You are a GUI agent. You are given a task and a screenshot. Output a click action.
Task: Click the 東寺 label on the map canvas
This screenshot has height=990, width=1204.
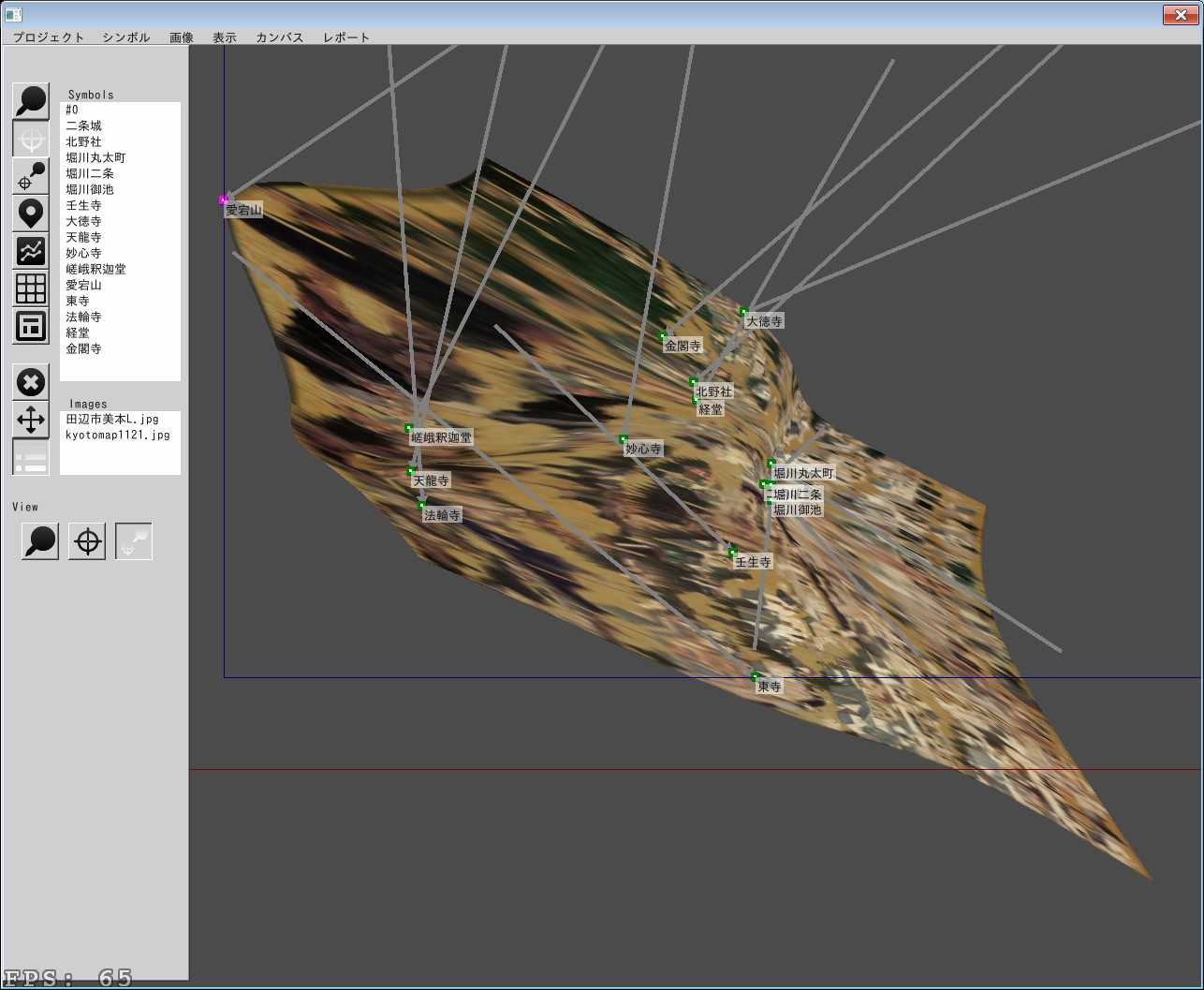[x=769, y=687]
